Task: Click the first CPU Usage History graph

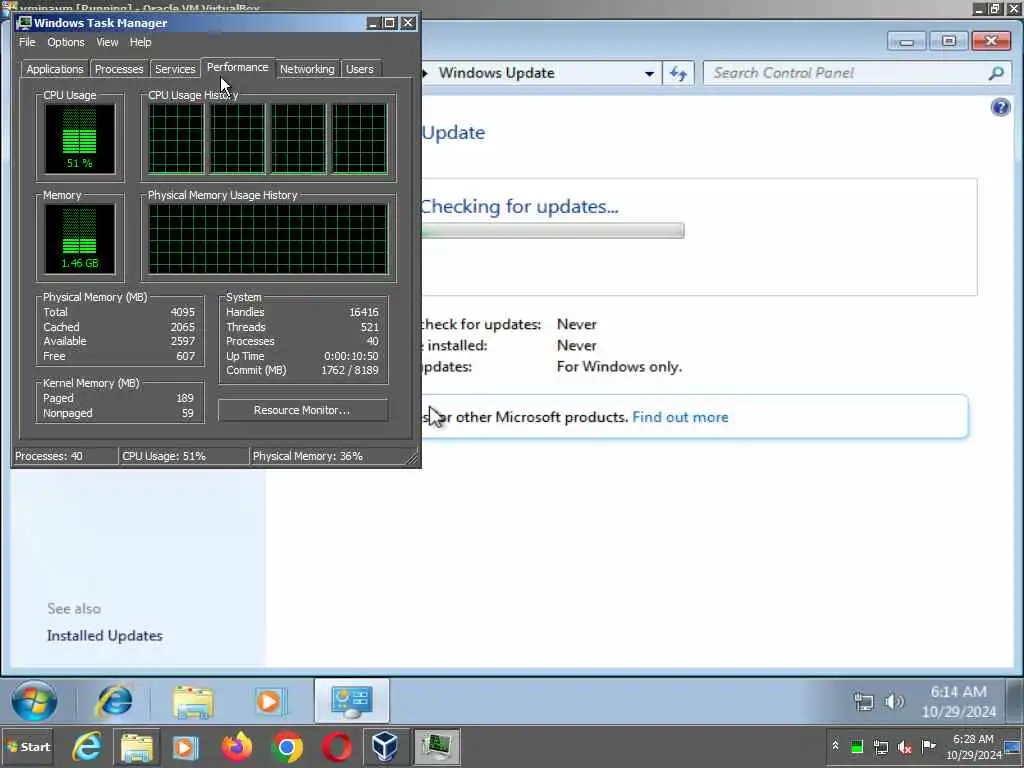Action: click(x=176, y=138)
